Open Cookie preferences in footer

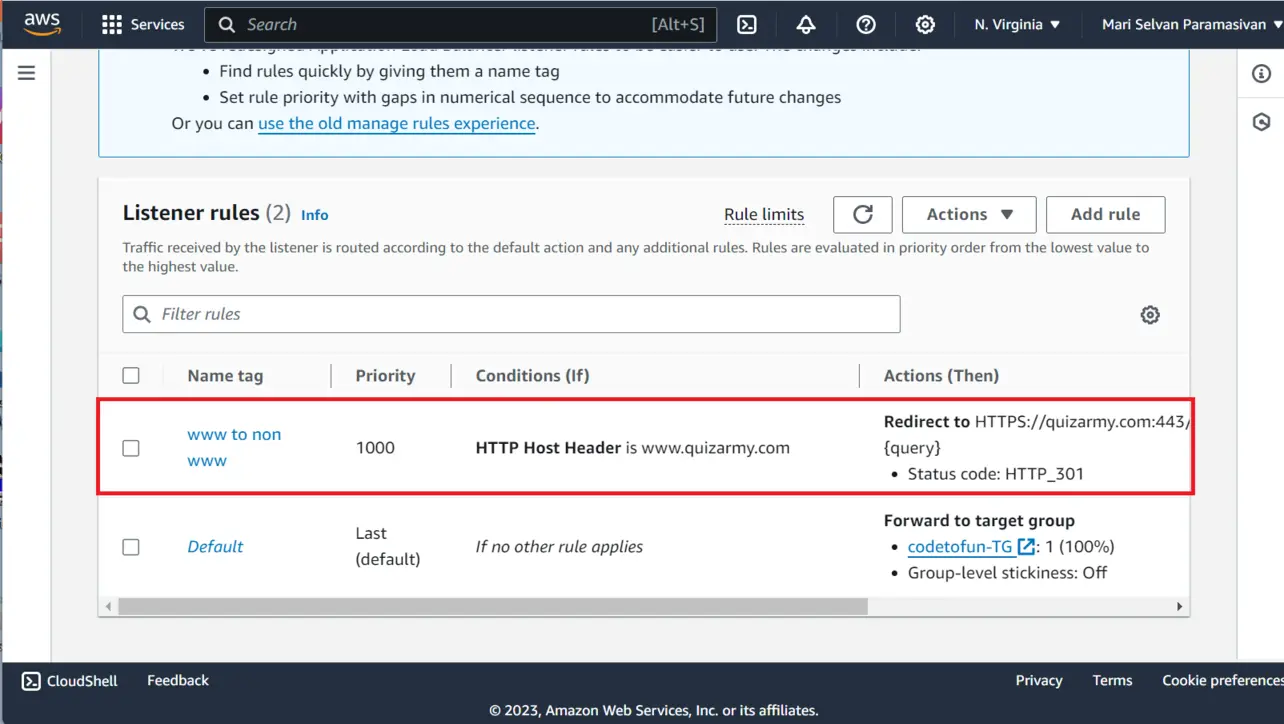(x=1222, y=681)
